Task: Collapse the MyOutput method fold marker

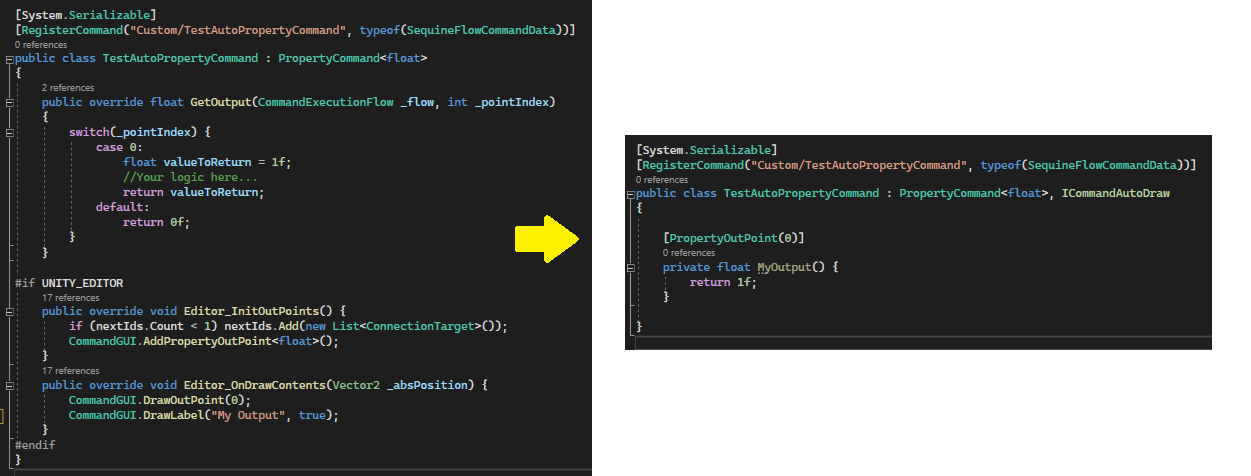Action: (630, 268)
